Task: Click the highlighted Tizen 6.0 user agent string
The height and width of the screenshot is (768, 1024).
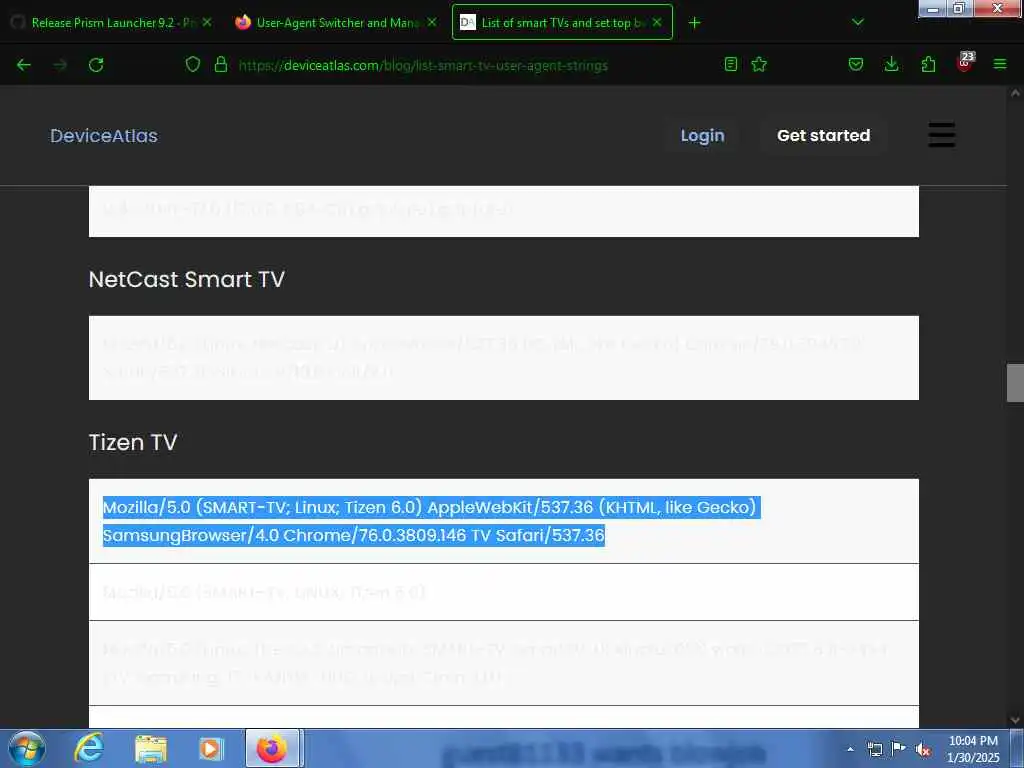Action: click(432, 521)
